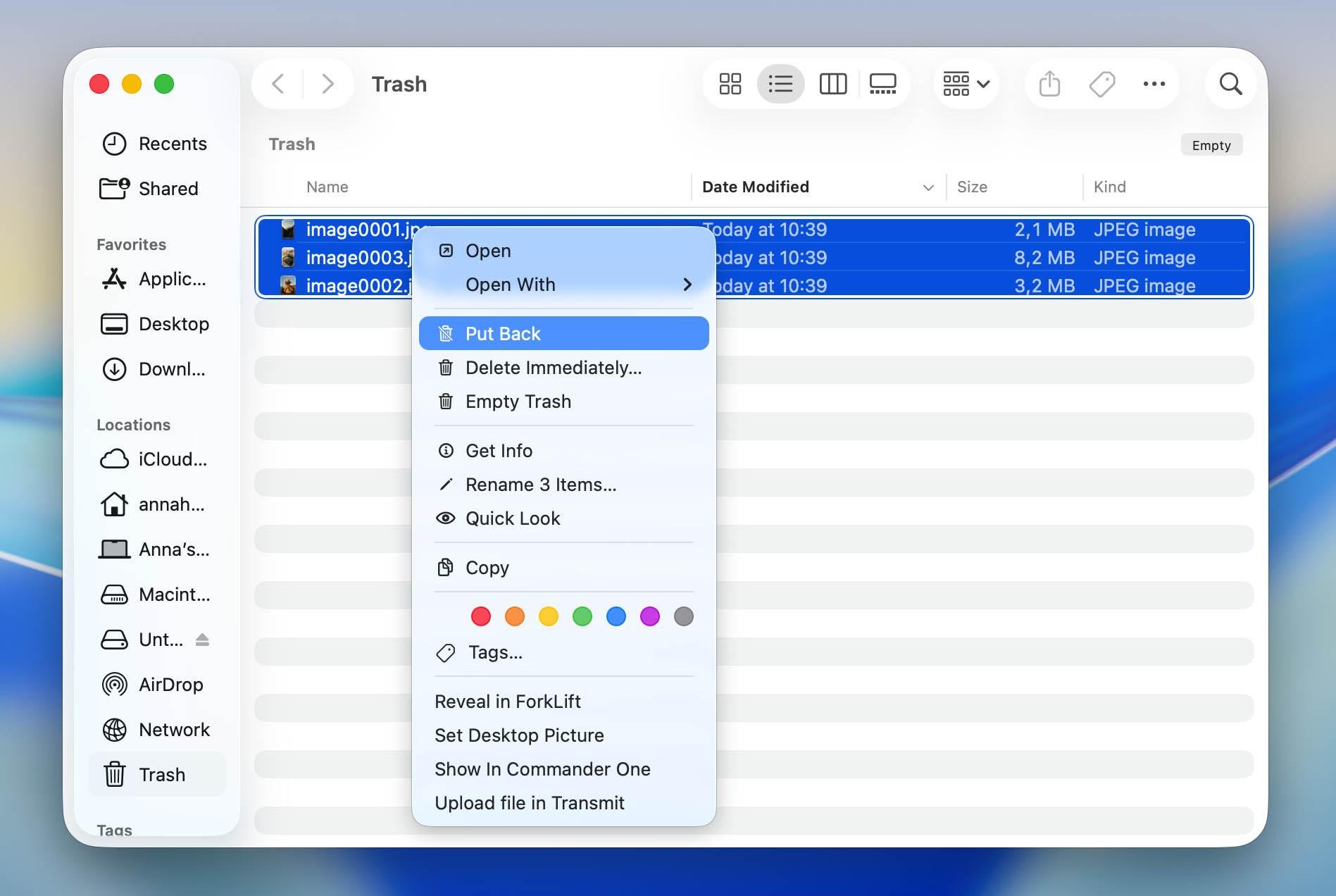This screenshot has width=1336, height=896.
Task: Select Upload file in Transmit
Action: click(x=564, y=803)
